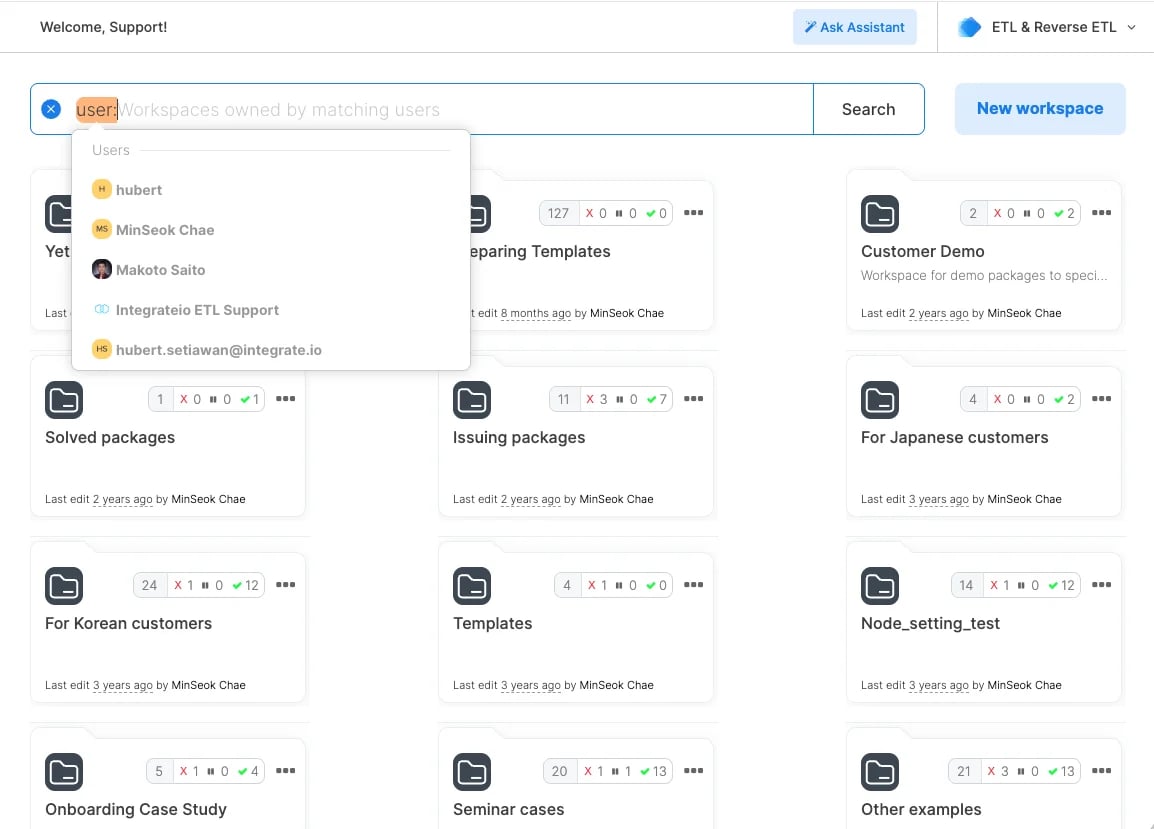Open more options for Solved packages
1154x829 pixels.
[x=286, y=398]
